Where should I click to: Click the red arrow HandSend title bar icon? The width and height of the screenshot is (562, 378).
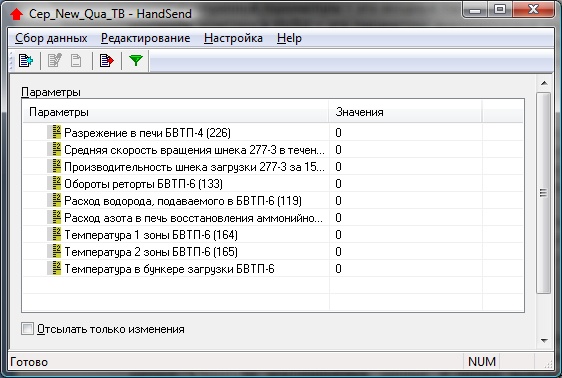coord(16,14)
